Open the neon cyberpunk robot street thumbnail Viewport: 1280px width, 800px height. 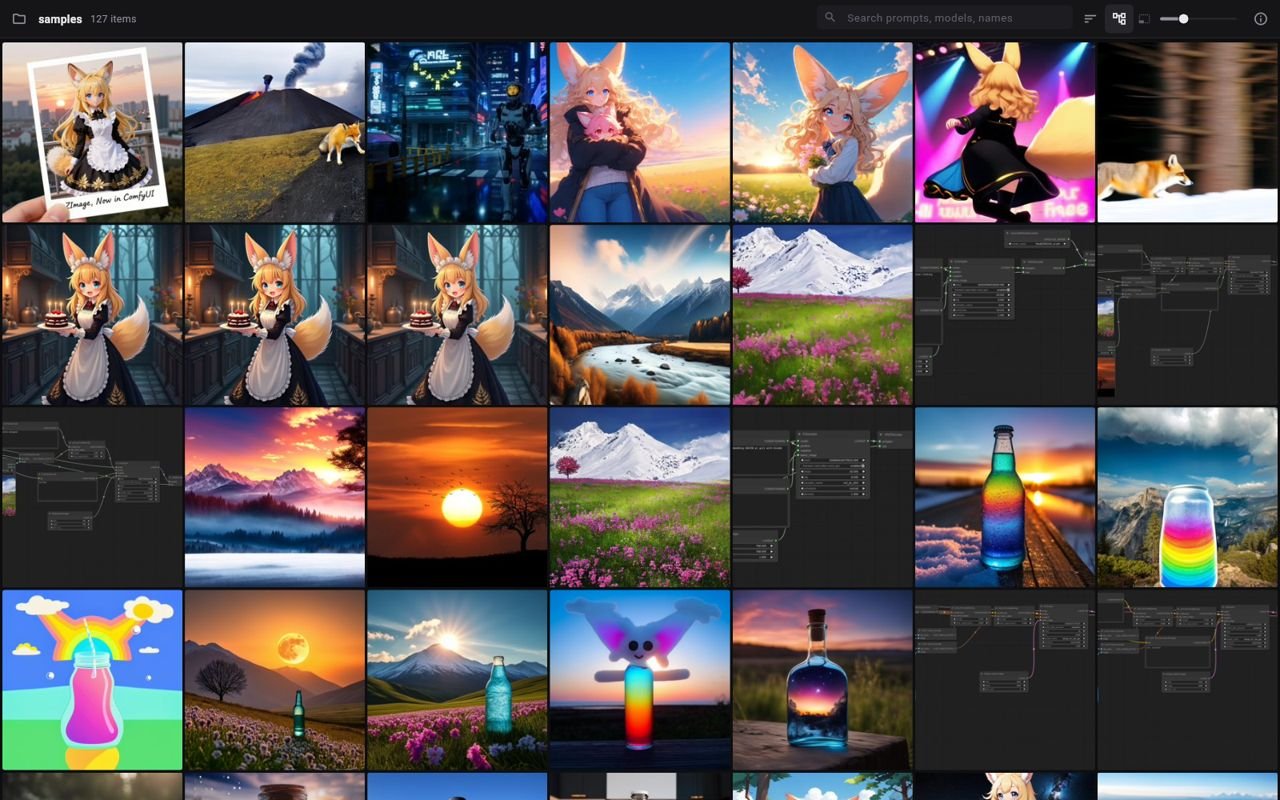pos(457,132)
